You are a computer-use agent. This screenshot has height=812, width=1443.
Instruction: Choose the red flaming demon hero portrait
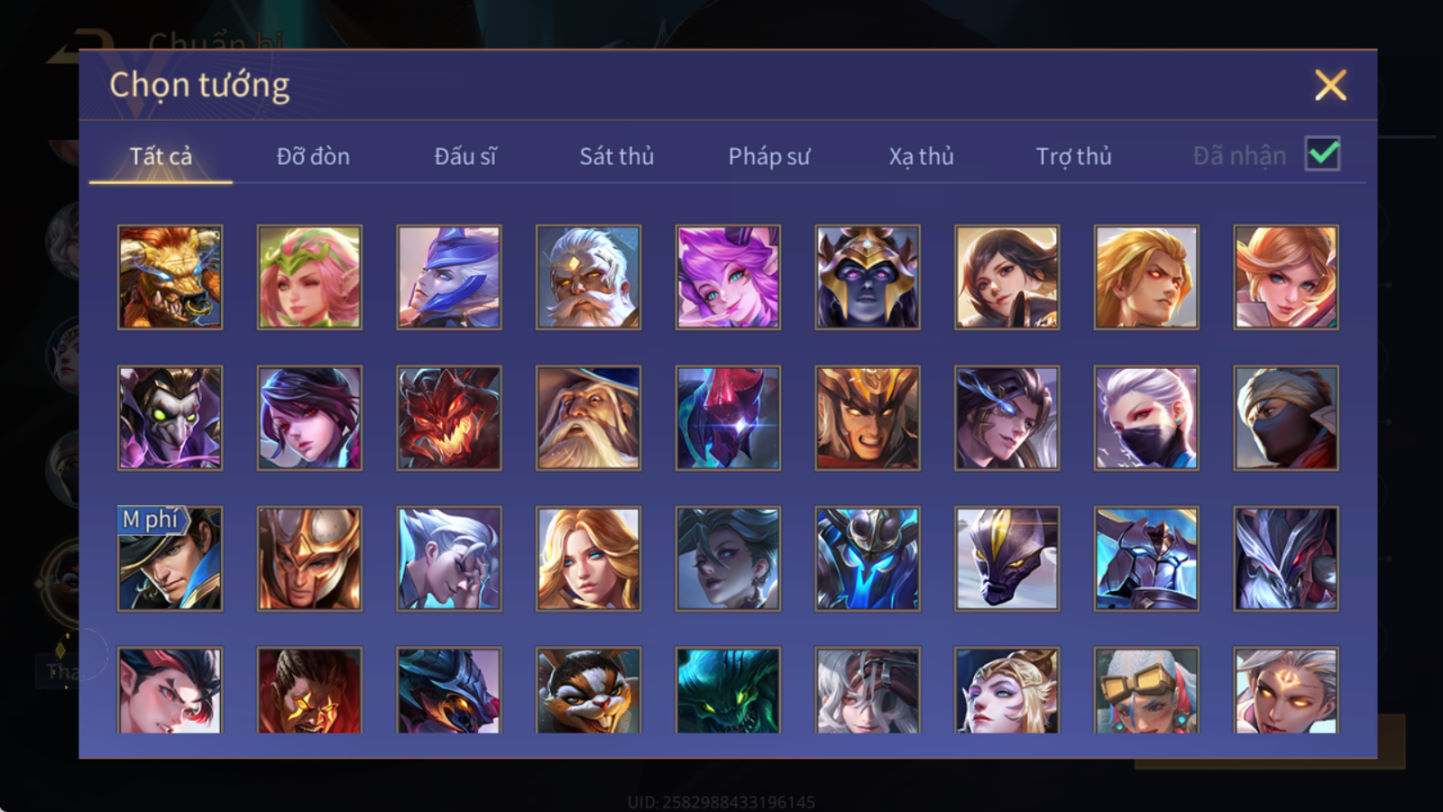(449, 418)
